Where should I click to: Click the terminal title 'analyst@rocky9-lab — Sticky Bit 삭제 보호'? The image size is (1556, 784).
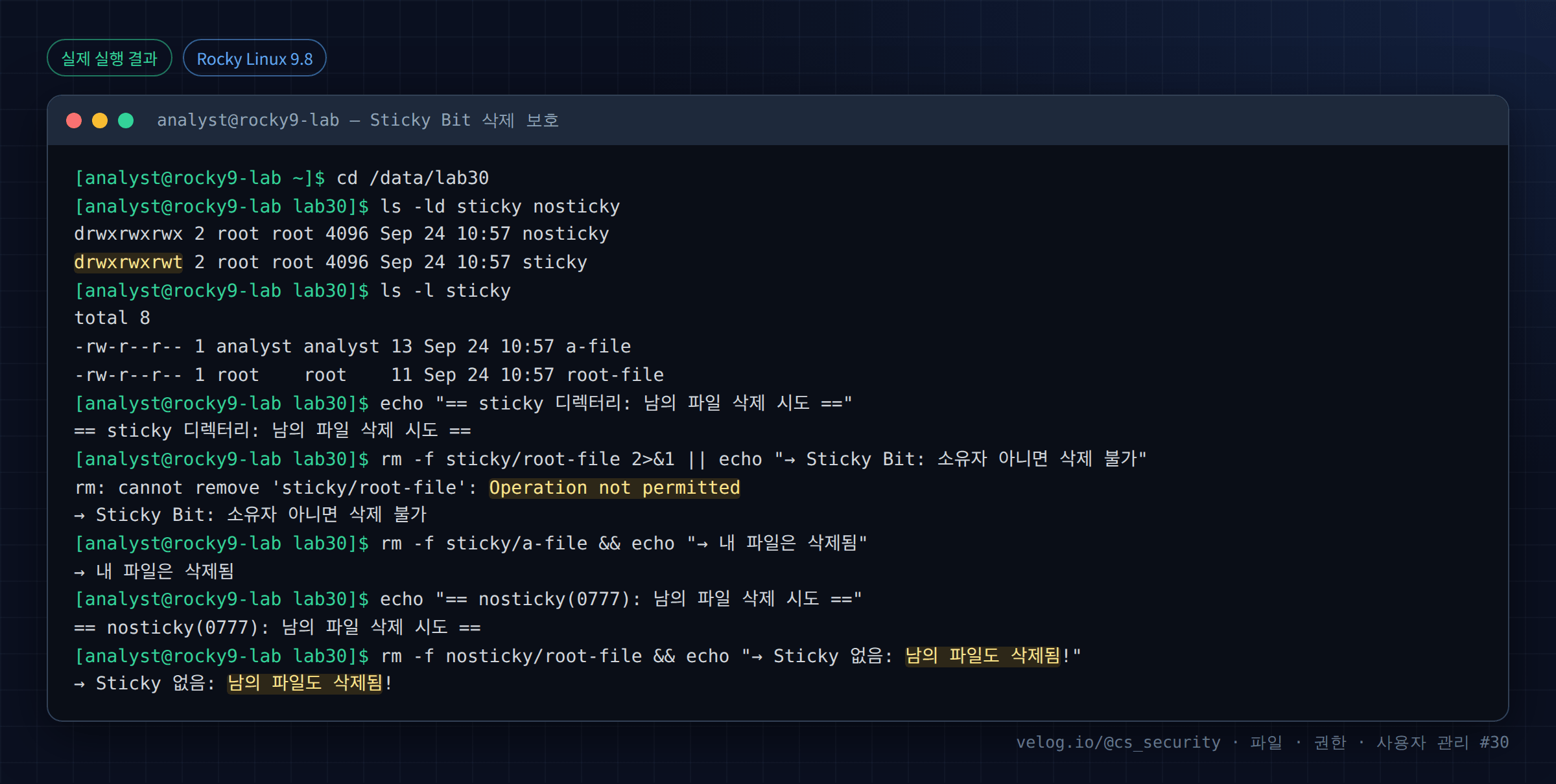(358, 121)
